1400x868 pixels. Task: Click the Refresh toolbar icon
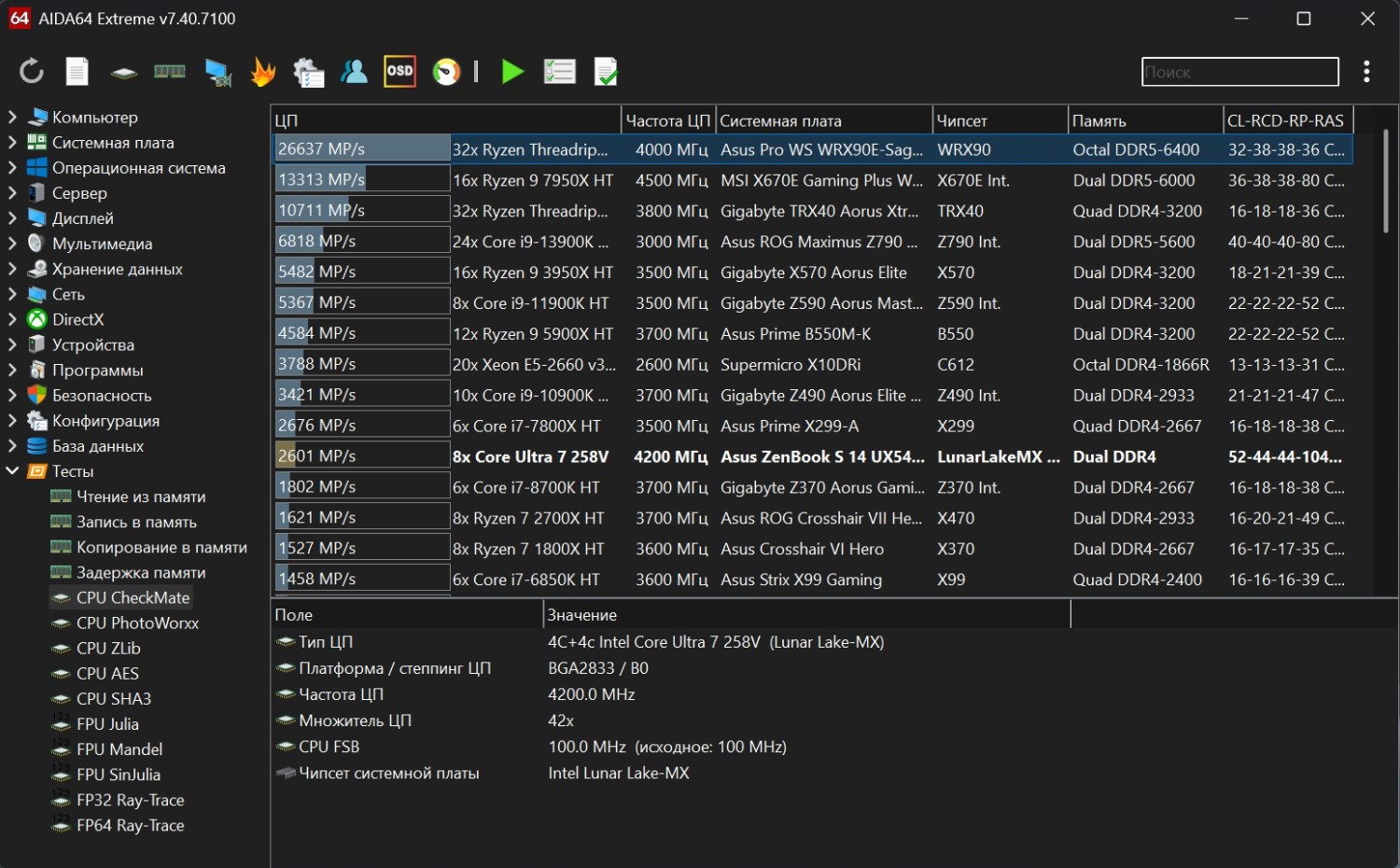coord(32,72)
